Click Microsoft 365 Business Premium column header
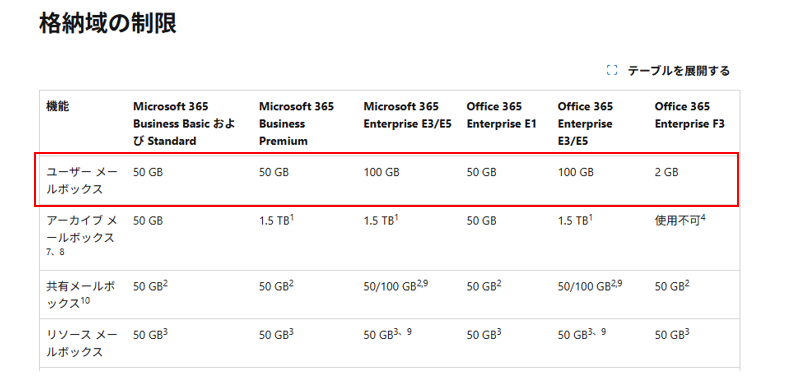 tap(296, 124)
